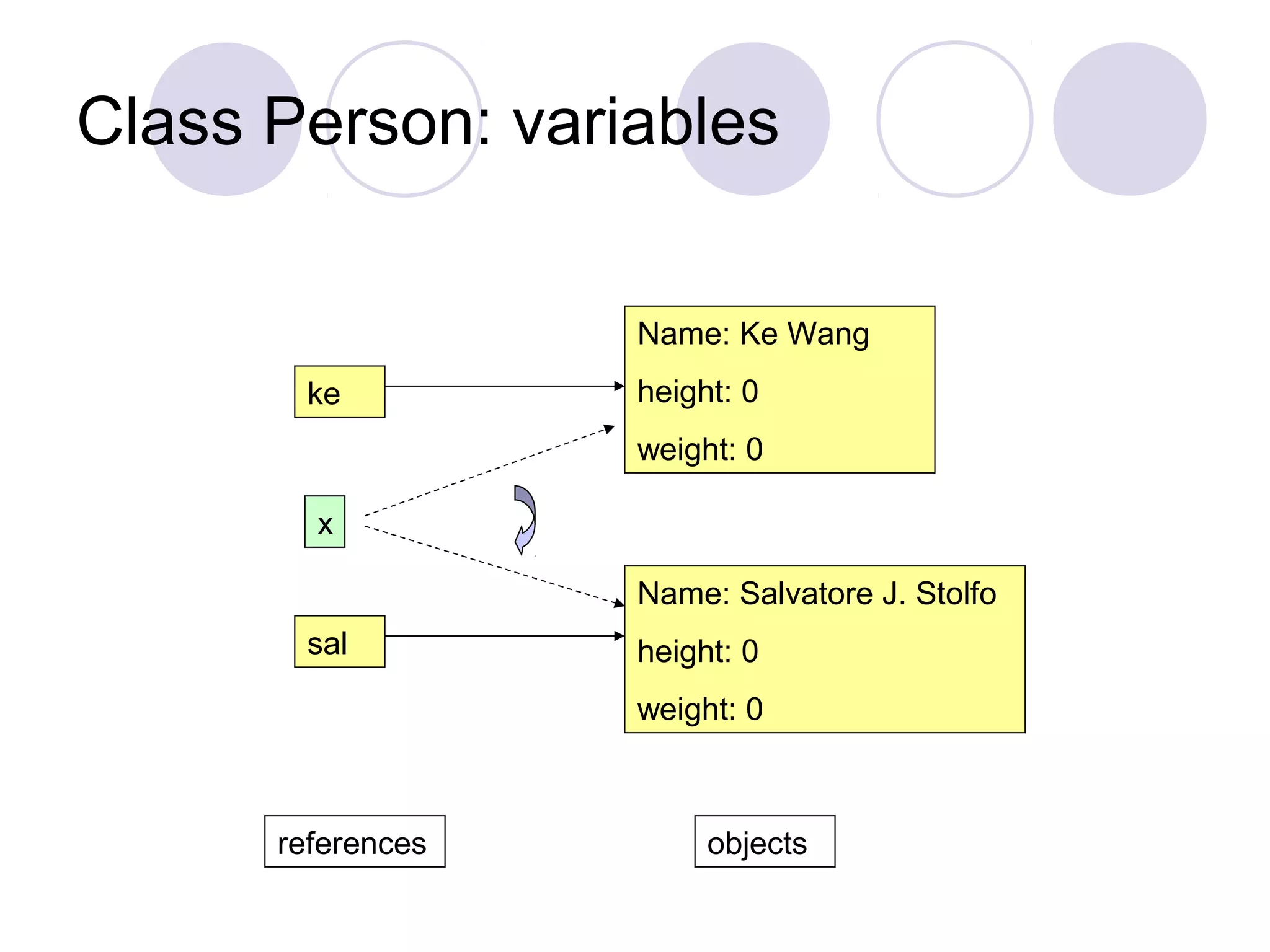Click the solid arrow from ke box
This screenshot has height=952, width=1270.
[x=502, y=386]
